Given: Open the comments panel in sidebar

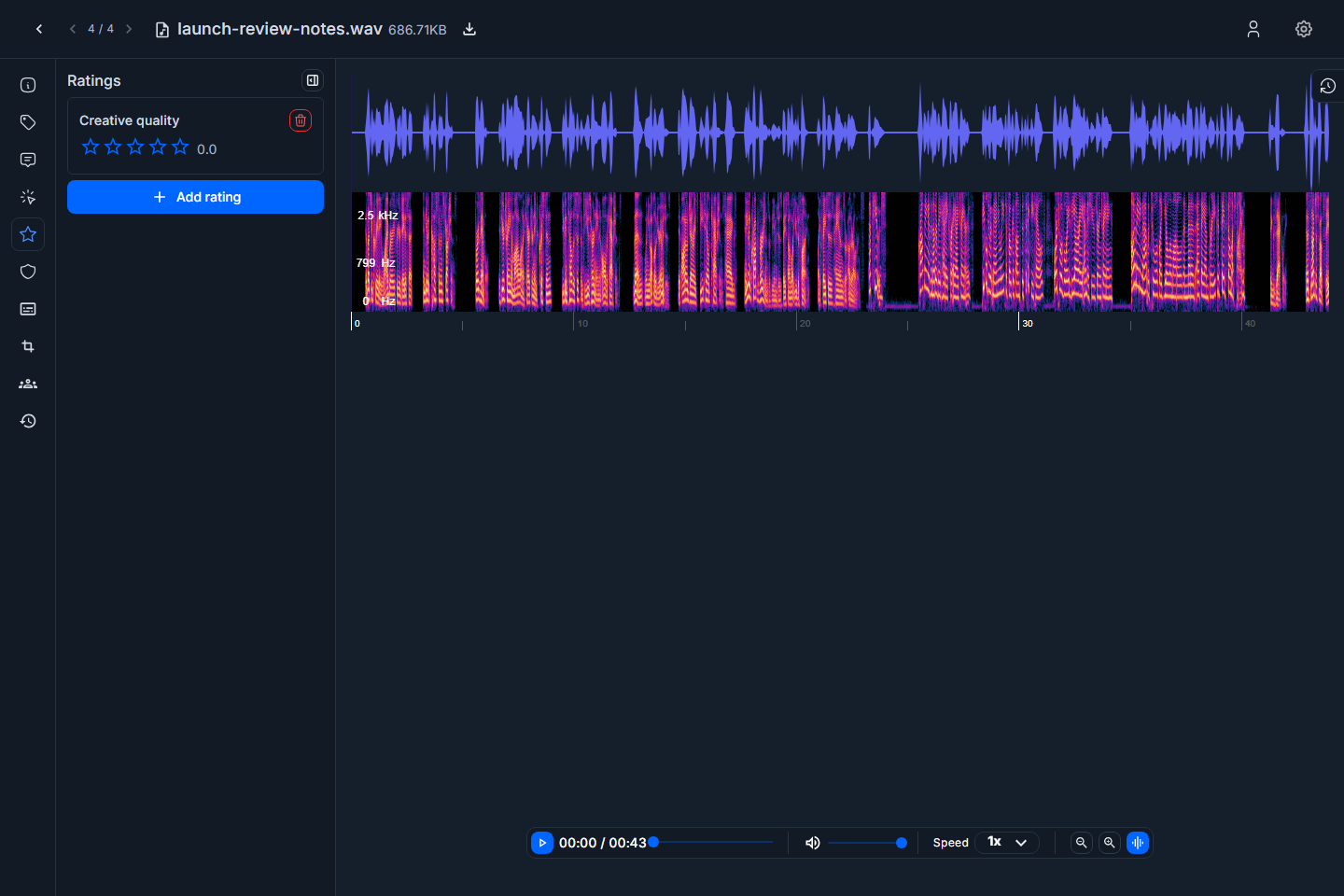Looking at the screenshot, I should click(x=28, y=160).
